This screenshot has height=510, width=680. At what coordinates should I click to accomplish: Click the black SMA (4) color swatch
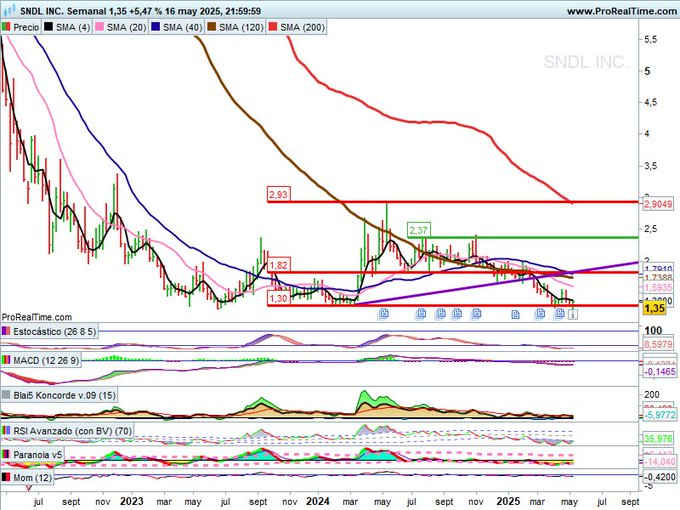[48, 27]
